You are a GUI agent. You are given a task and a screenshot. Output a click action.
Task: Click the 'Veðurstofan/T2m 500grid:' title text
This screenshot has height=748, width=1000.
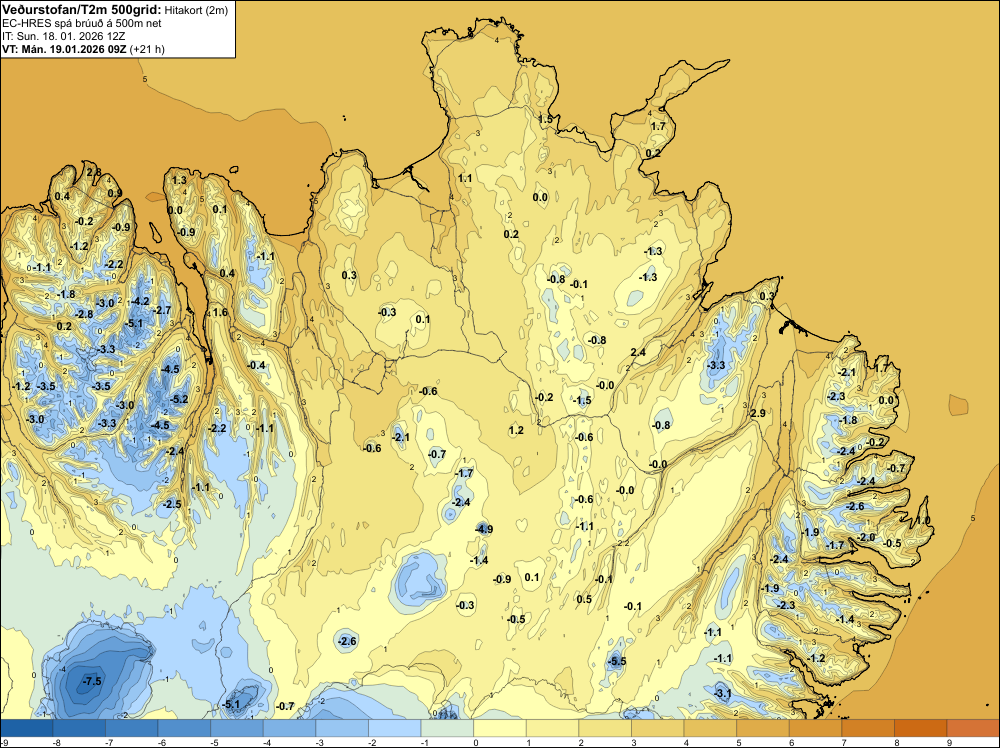[82, 10]
